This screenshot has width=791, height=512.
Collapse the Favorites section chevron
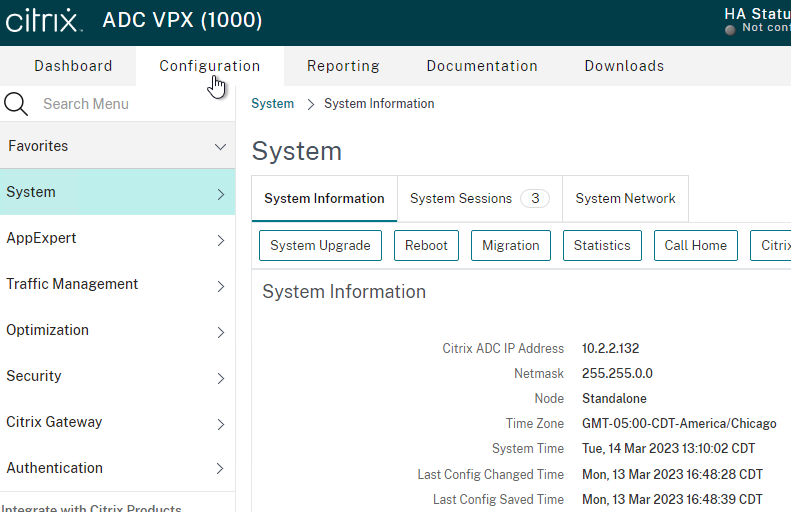(220, 147)
